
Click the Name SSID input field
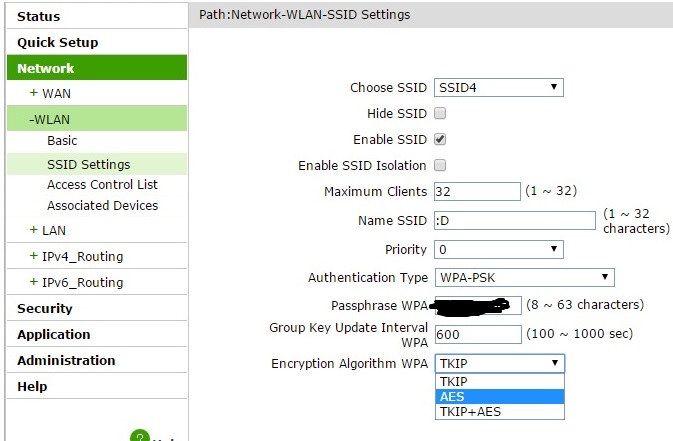point(515,221)
